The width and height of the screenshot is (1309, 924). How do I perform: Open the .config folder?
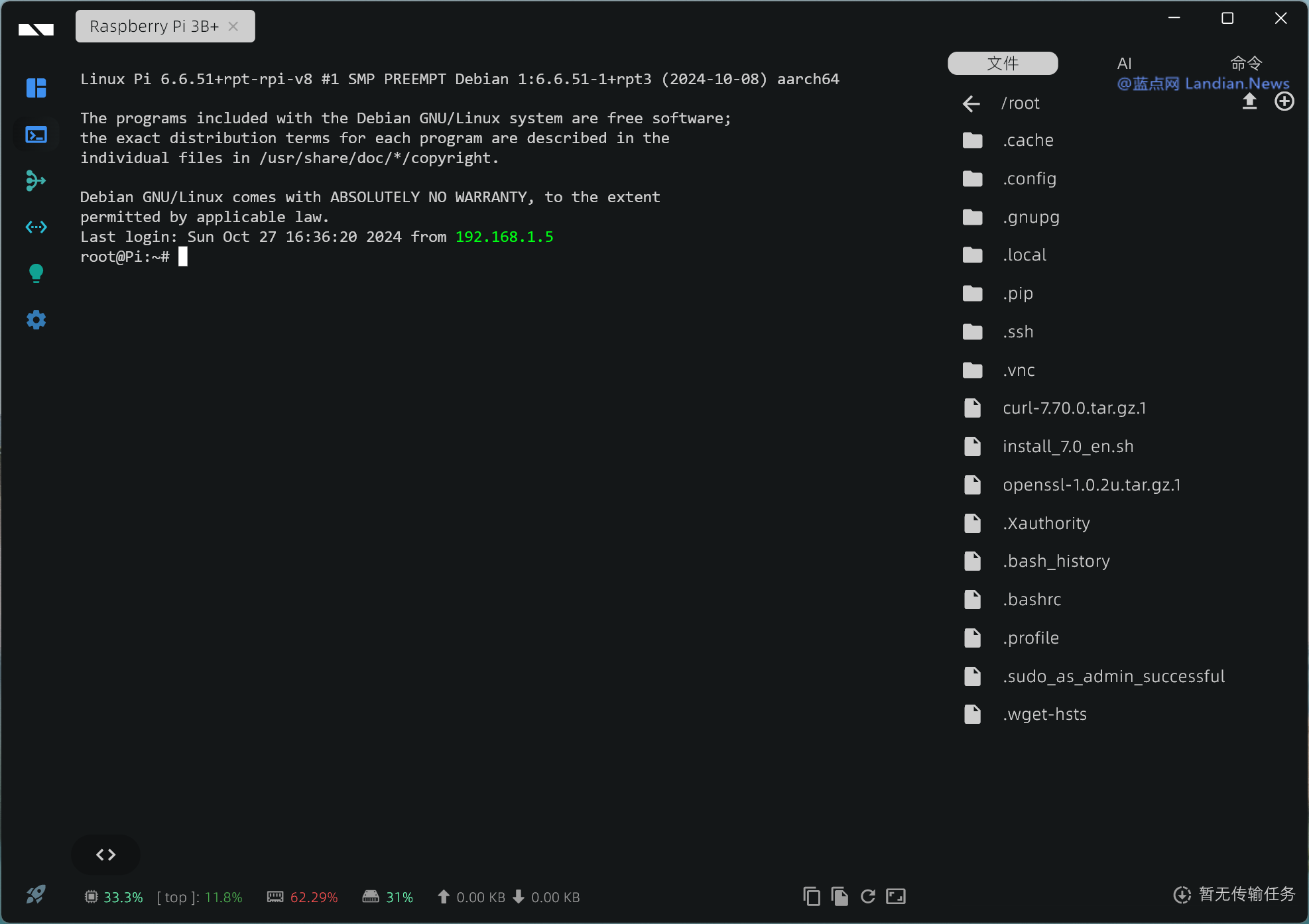click(x=1029, y=179)
